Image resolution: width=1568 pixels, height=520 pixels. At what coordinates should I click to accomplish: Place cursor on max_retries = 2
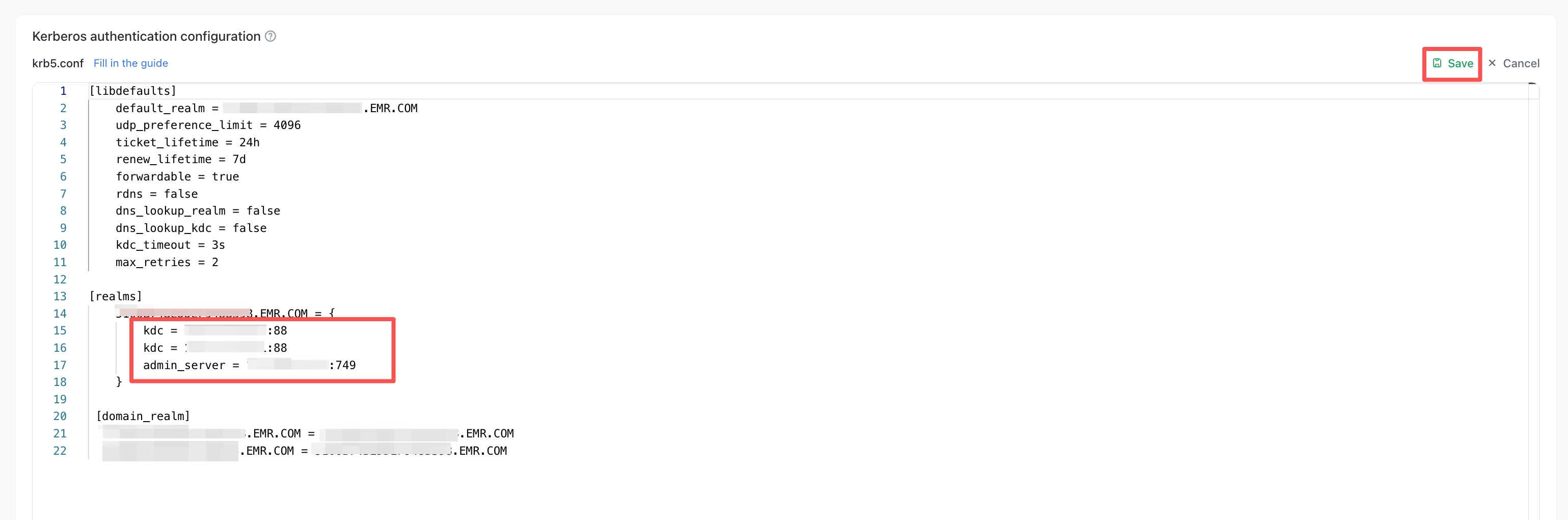click(x=167, y=263)
